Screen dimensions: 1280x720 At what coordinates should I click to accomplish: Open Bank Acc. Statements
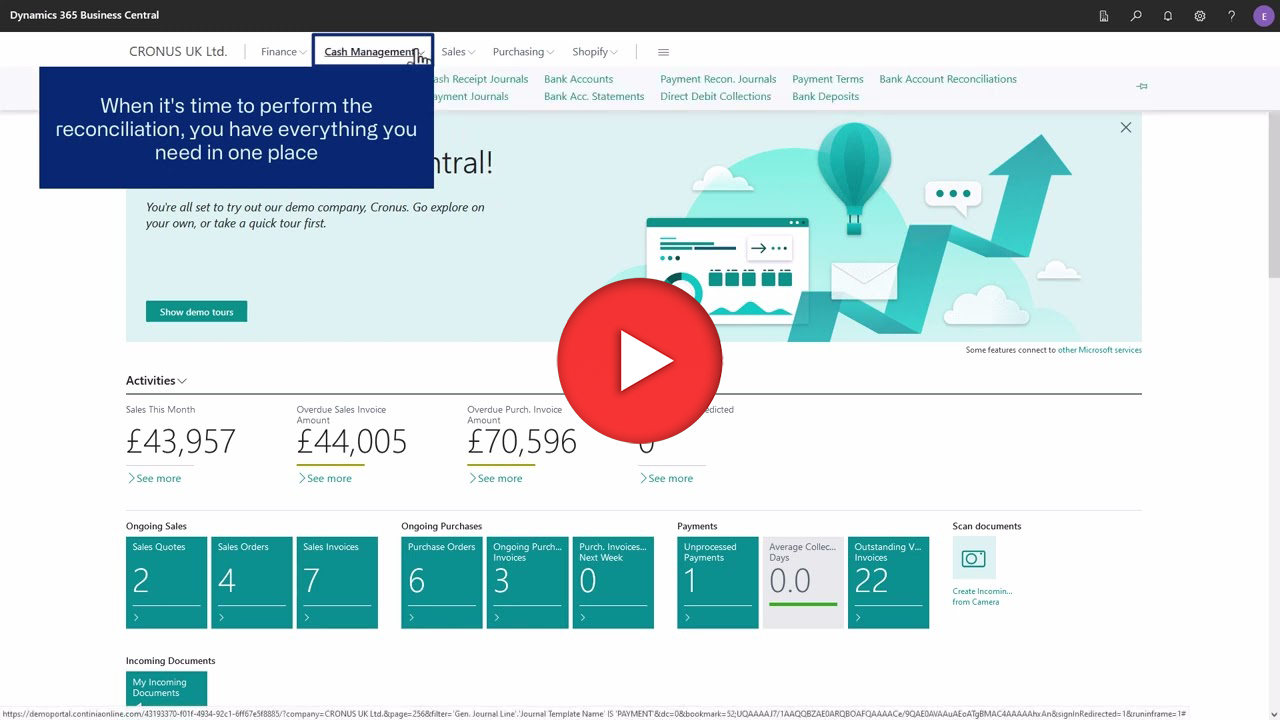tap(594, 97)
